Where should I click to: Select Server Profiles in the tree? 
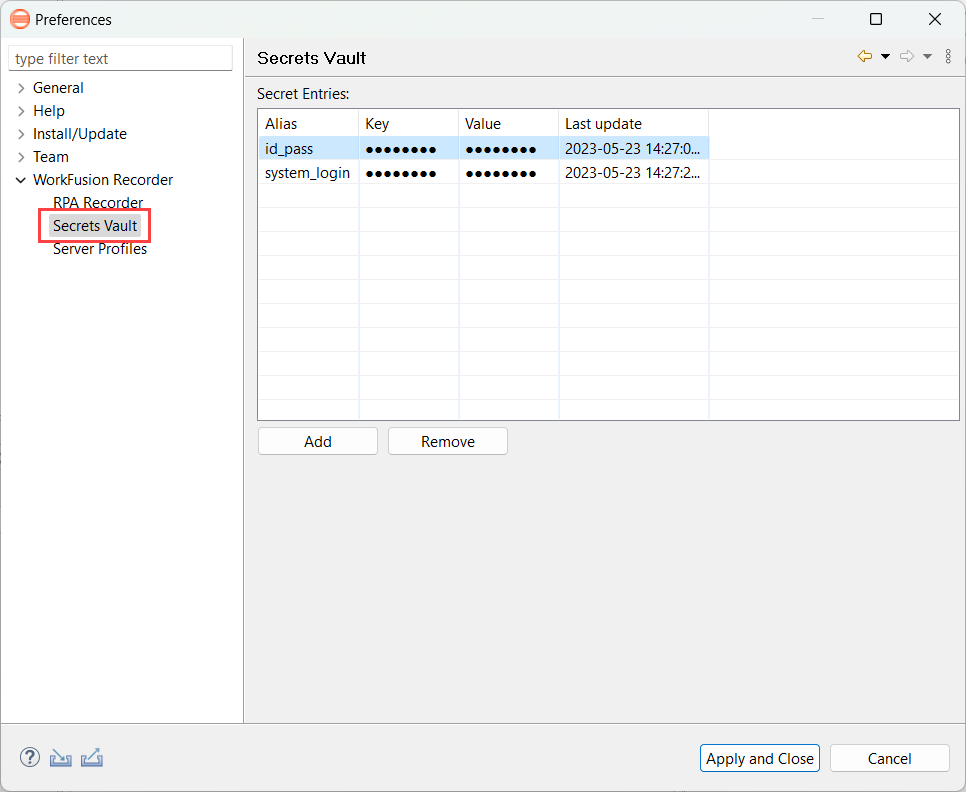pos(100,249)
